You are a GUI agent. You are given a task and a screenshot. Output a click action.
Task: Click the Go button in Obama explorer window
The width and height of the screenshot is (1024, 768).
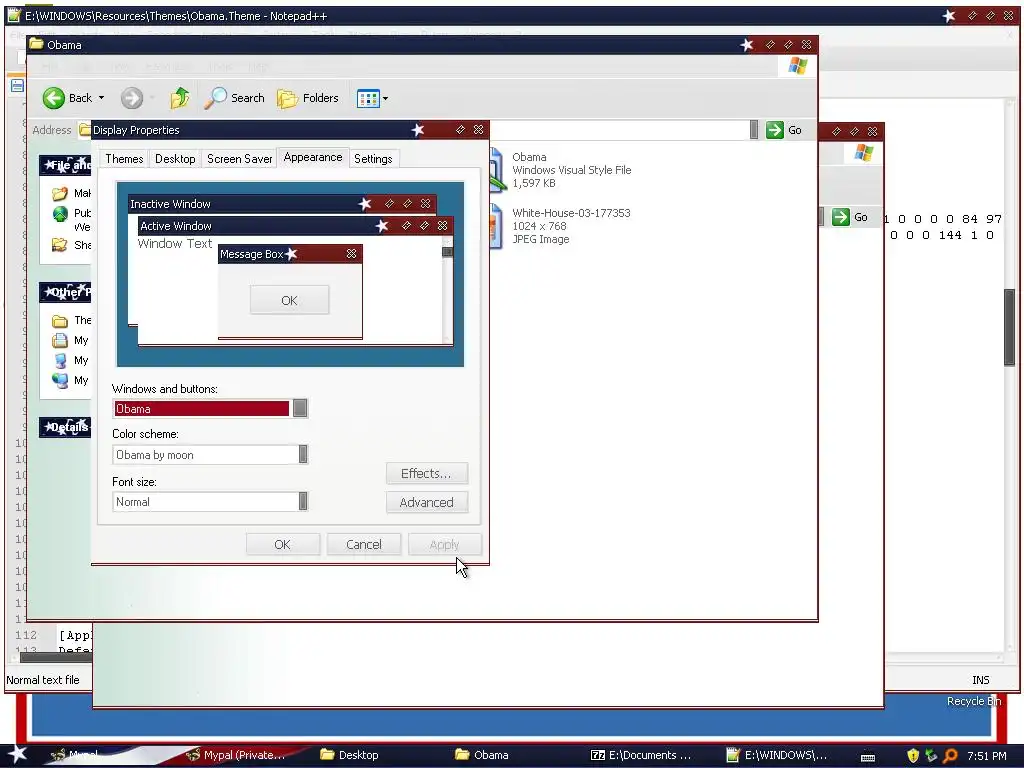click(784, 130)
